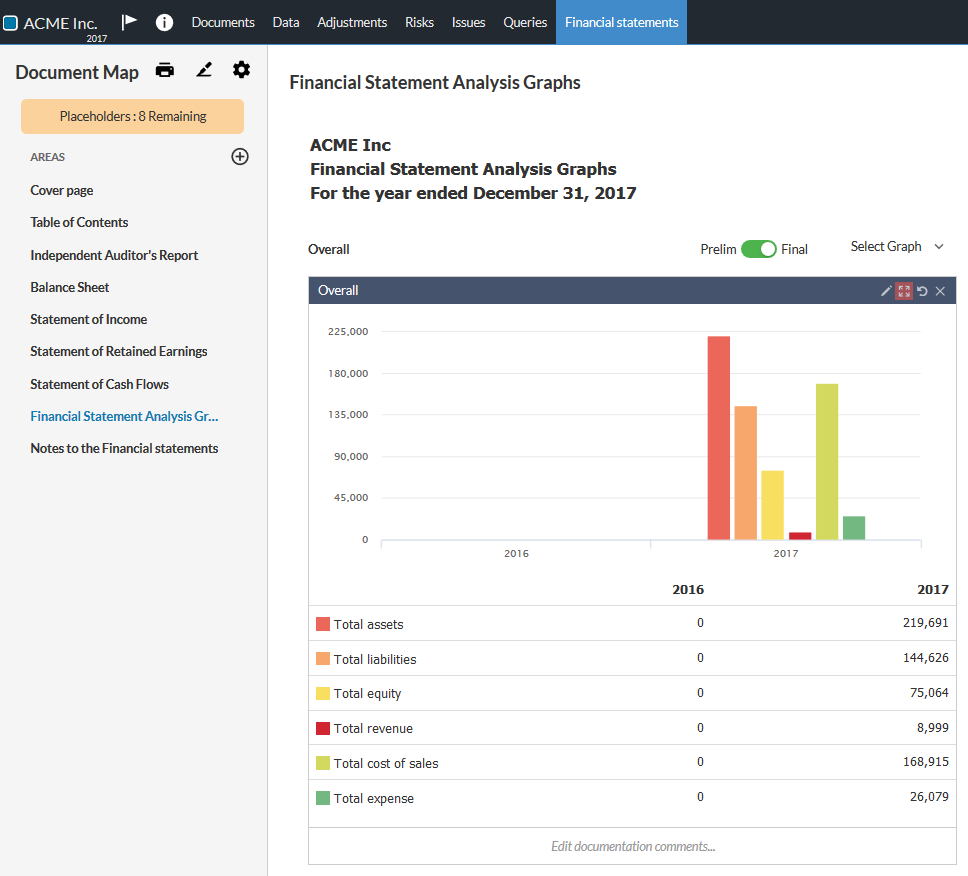Open Statement of Cash Flows section
This screenshot has width=968, height=876.
click(x=99, y=384)
